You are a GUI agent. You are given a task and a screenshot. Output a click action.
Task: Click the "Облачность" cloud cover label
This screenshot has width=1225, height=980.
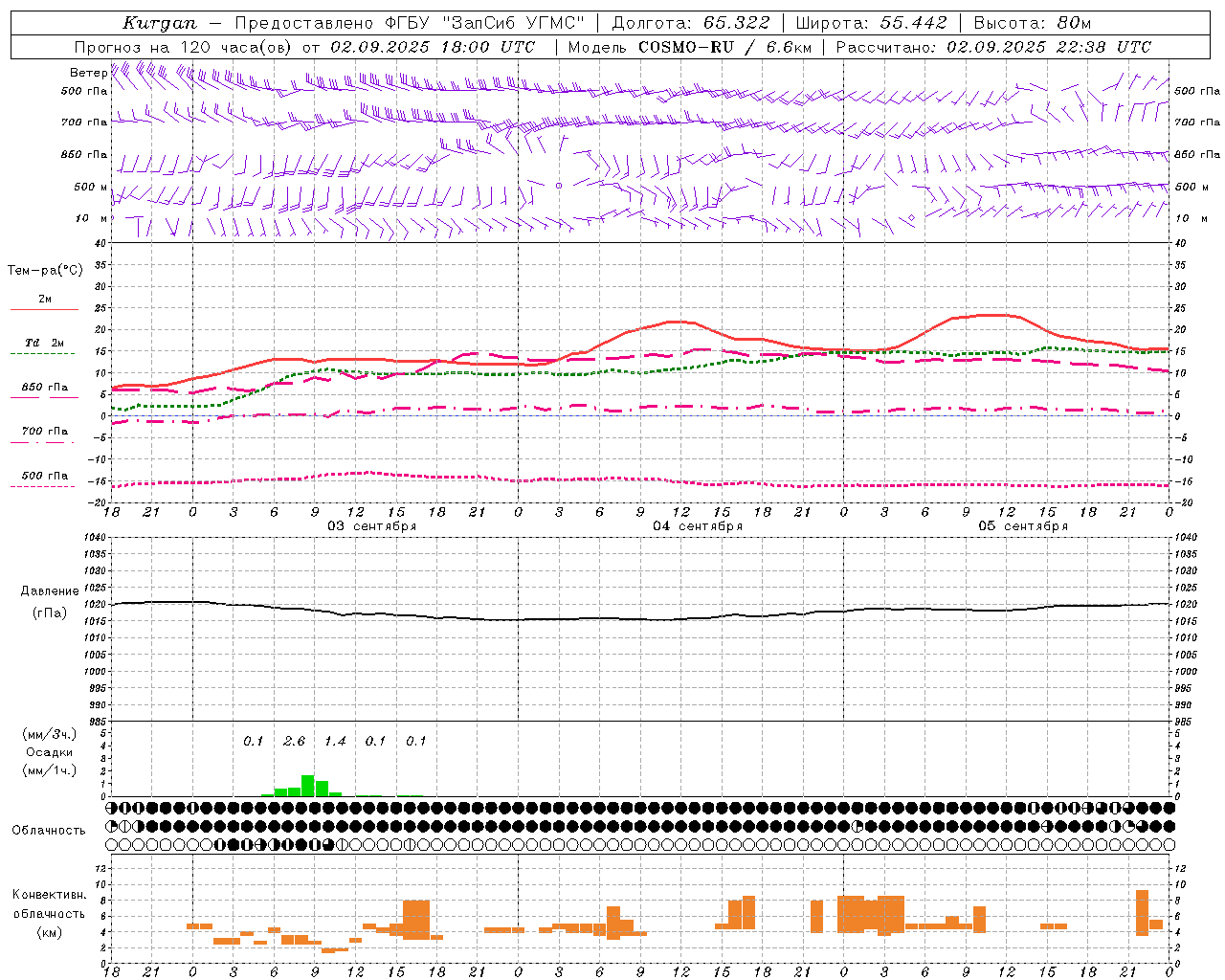49,830
